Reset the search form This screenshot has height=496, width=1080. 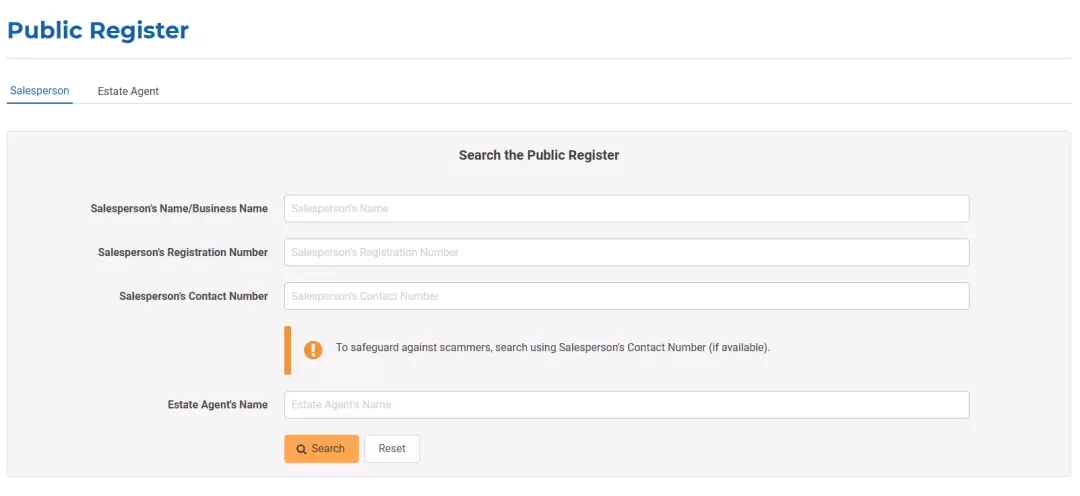coord(392,448)
